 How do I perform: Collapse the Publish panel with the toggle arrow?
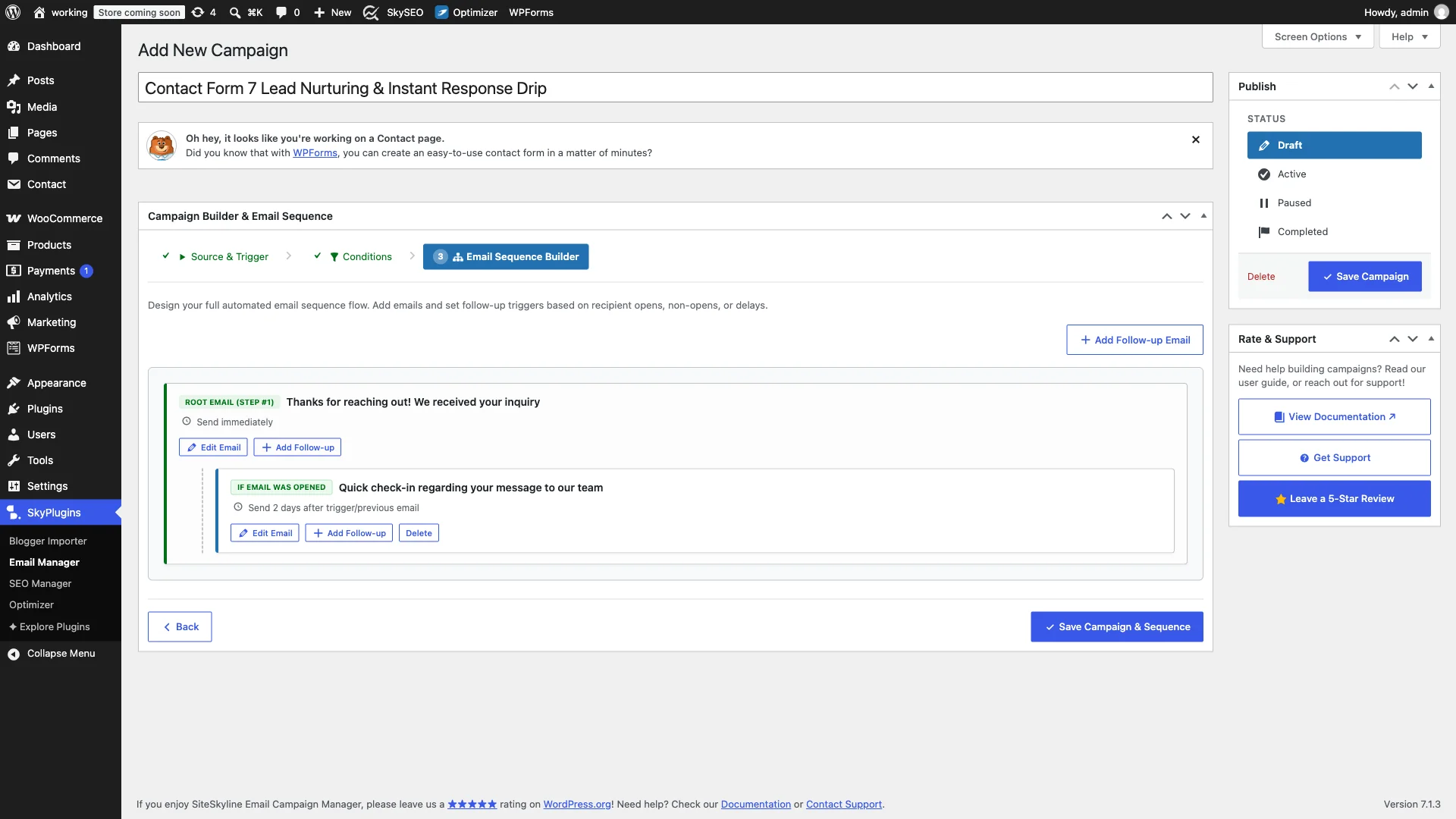click(x=1431, y=86)
